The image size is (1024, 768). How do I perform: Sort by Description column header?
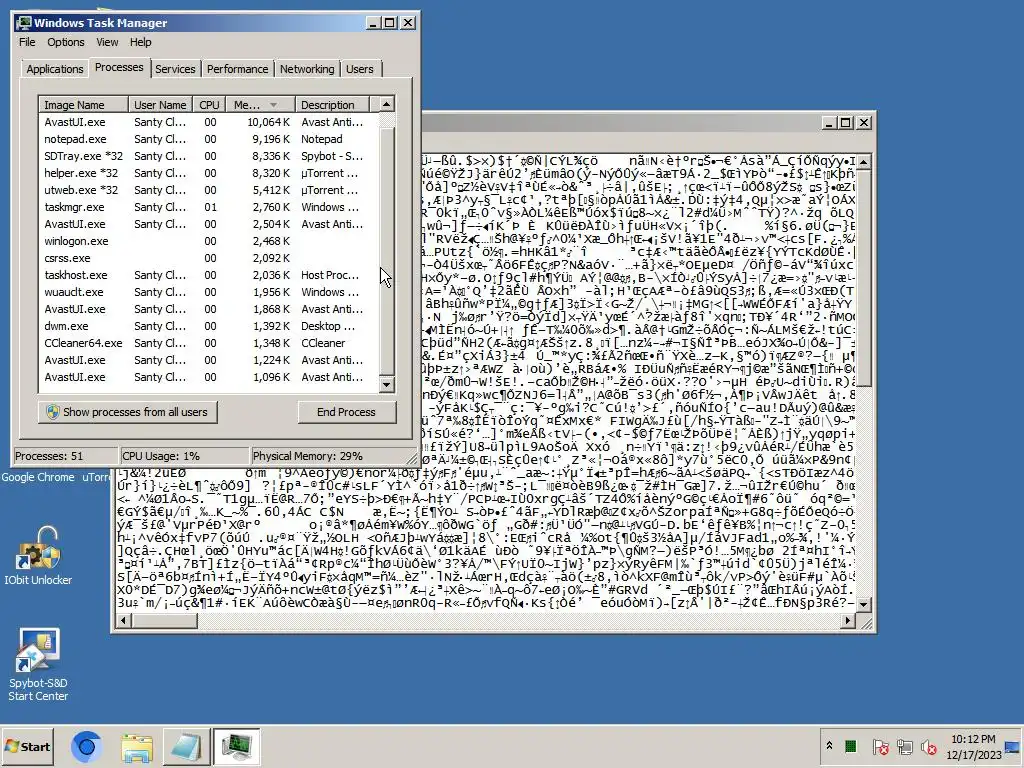[x=332, y=104]
